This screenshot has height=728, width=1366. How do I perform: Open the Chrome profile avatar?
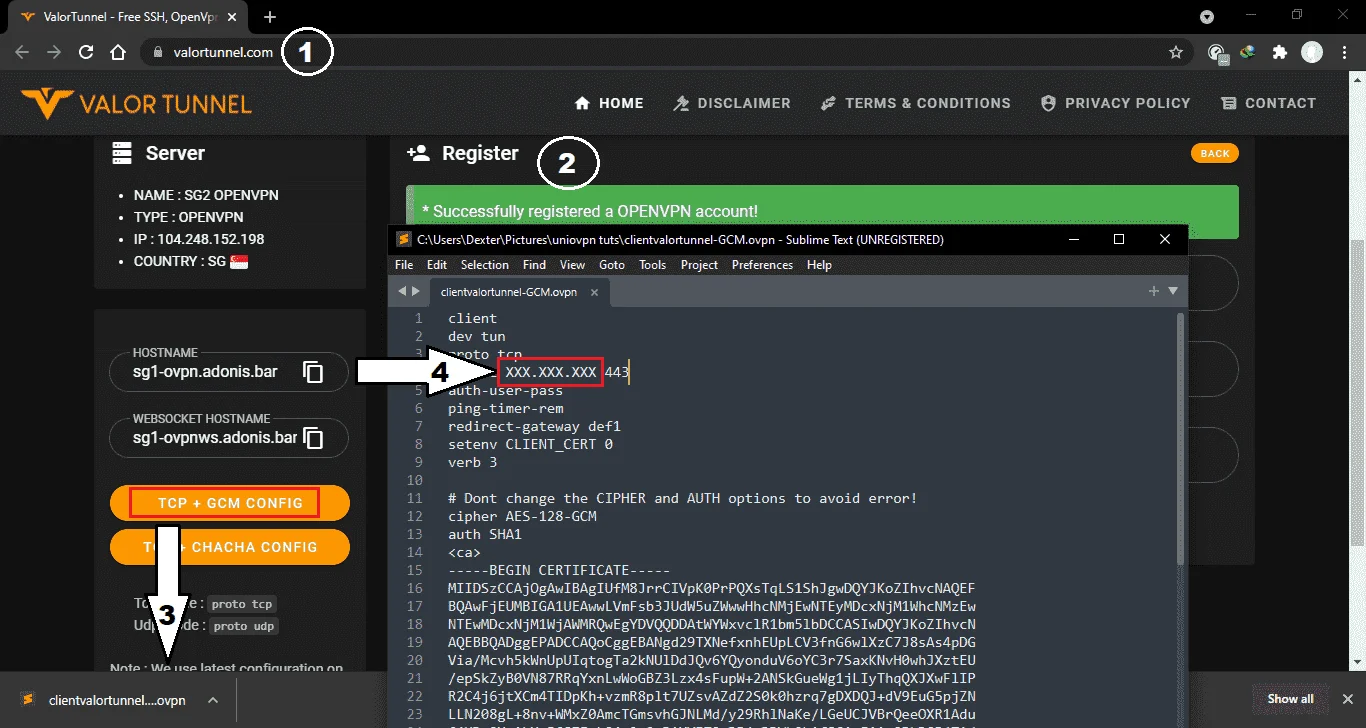pos(1312,53)
